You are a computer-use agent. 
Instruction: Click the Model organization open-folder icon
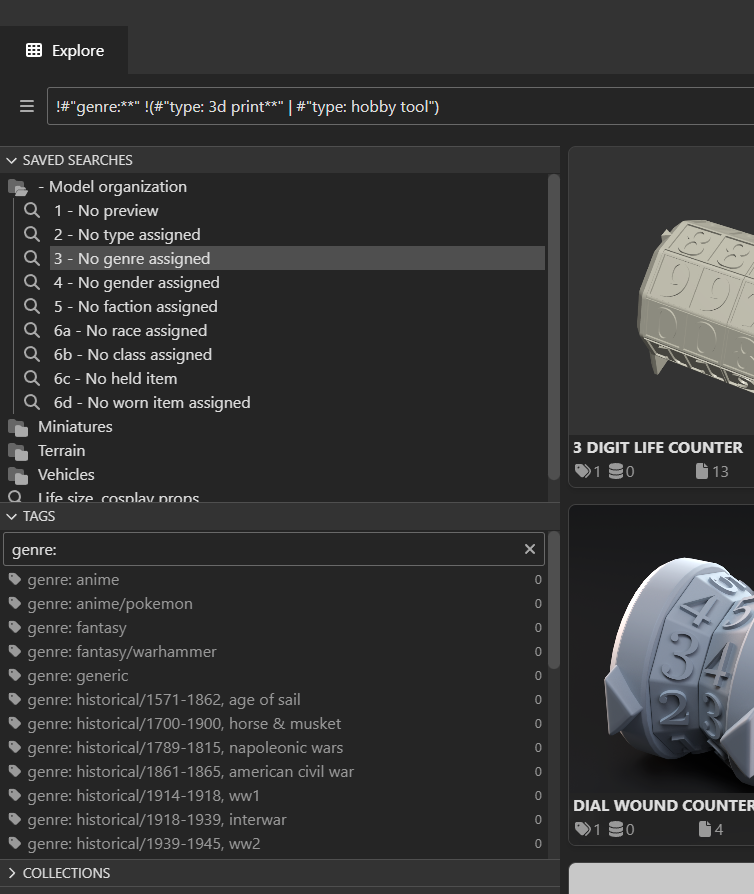(18, 187)
